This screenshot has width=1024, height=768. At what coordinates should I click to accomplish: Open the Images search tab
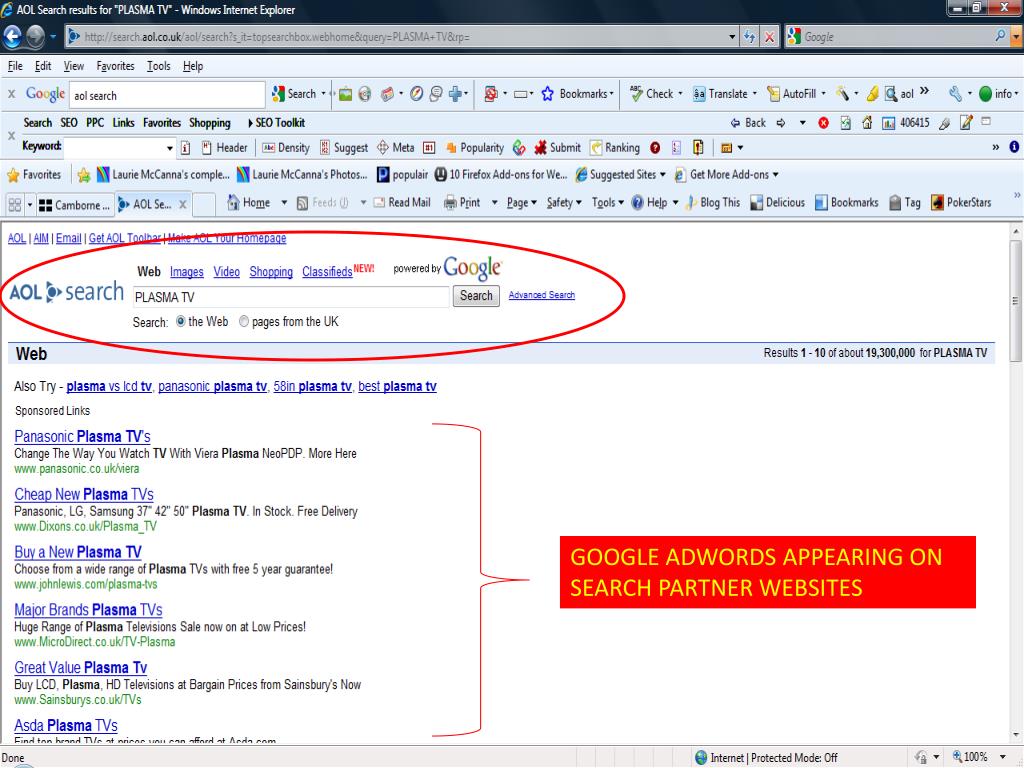(x=187, y=272)
